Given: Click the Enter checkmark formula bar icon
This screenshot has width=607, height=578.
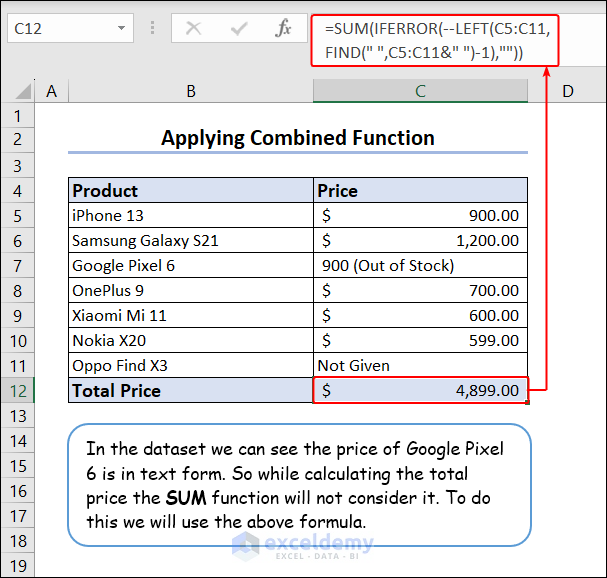Looking at the screenshot, I should [x=238, y=28].
